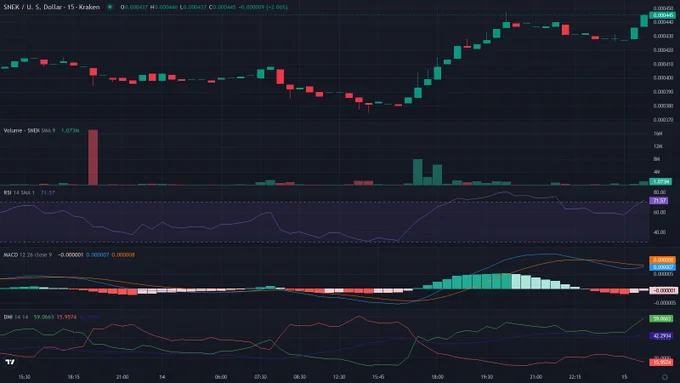Click the 0.000370 price axis label

(x=663, y=120)
